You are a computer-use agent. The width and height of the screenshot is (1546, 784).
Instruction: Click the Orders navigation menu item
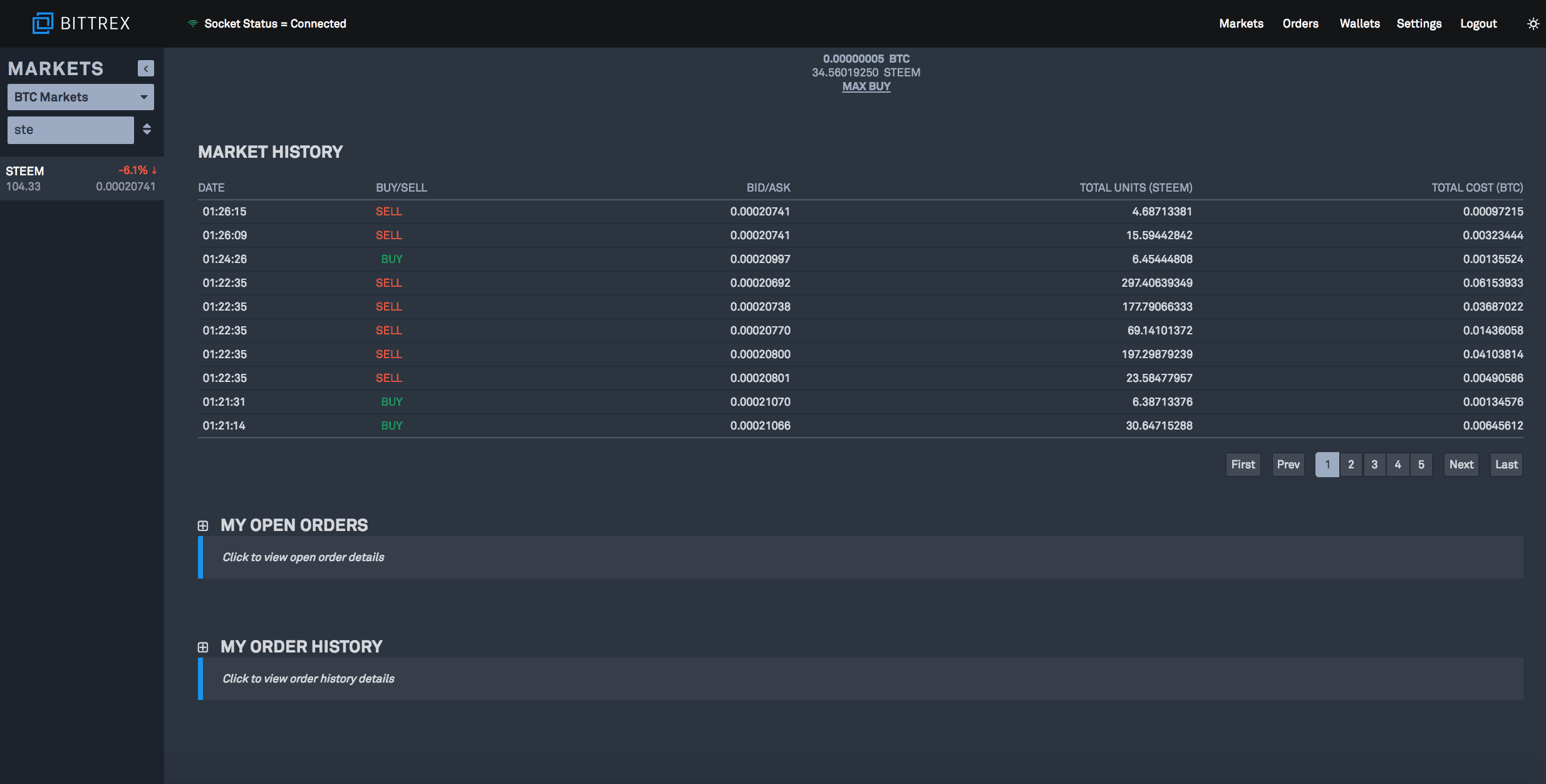pyautogui.click(x=1300, y=22)
